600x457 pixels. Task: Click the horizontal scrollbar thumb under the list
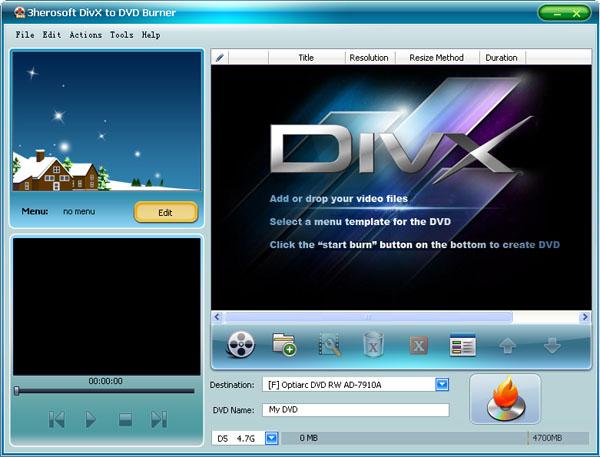369,317
